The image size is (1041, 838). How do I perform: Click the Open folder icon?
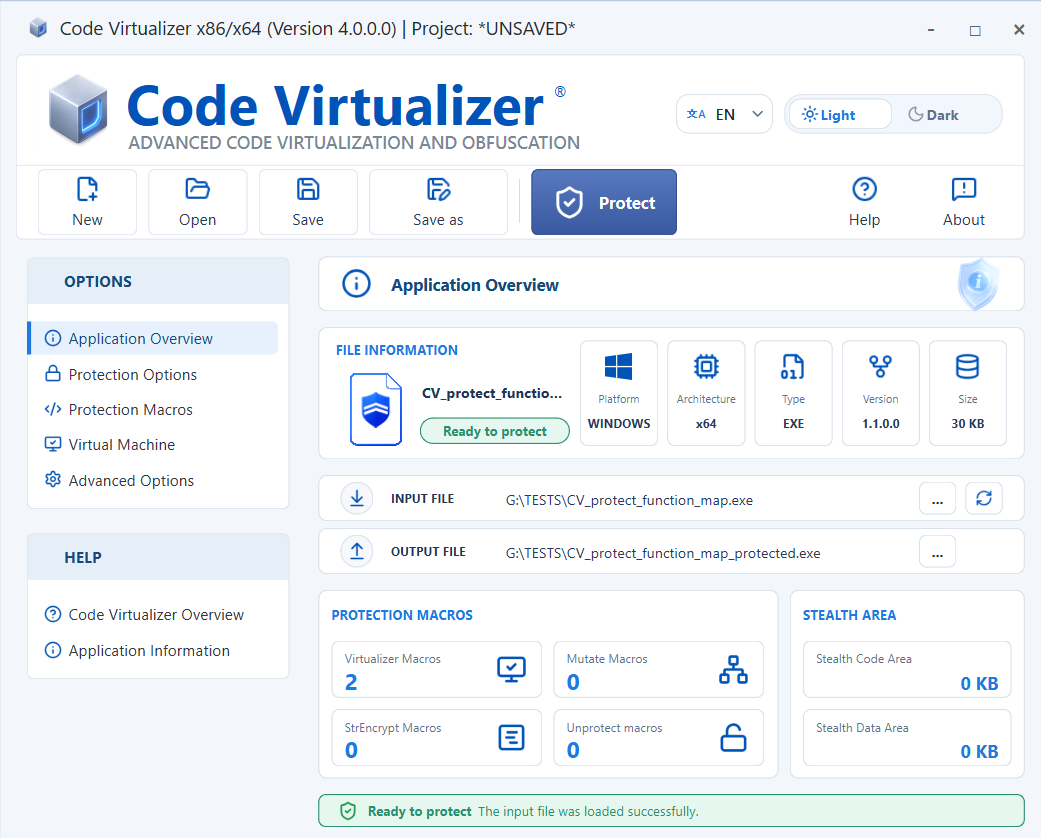coord(197,189)
